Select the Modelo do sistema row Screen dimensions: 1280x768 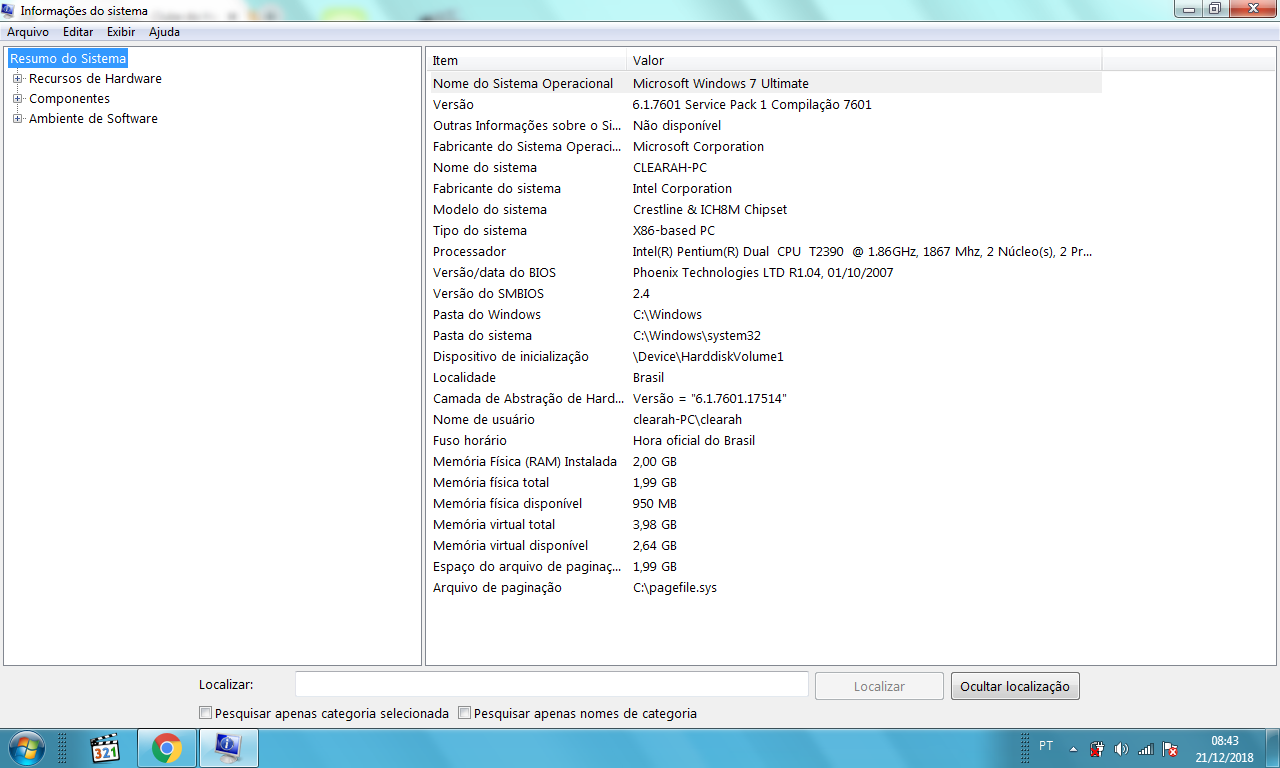(x=765, y=209)
